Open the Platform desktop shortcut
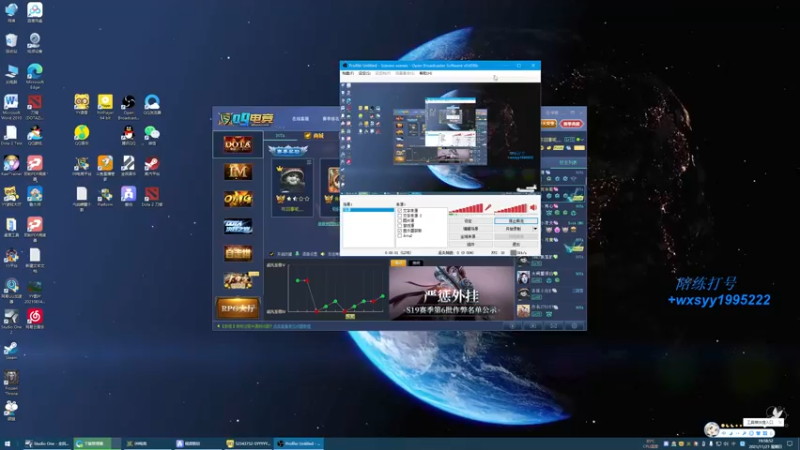The height and width of the screenshot is (450, 800). [105, 196]
